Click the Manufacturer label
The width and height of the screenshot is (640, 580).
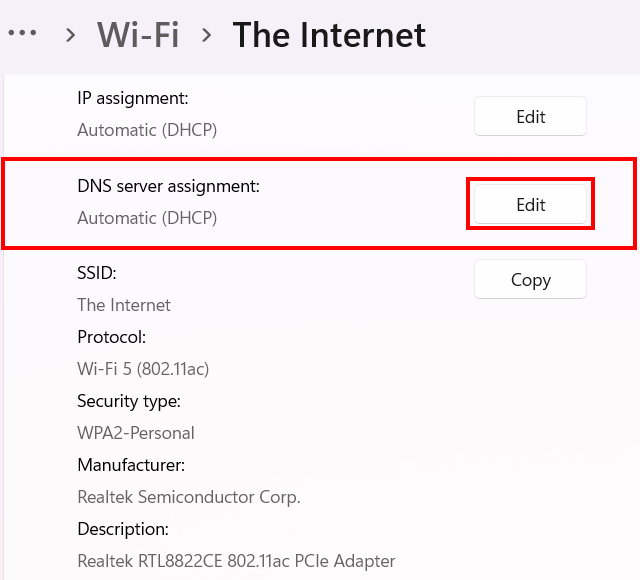point(131,465)
